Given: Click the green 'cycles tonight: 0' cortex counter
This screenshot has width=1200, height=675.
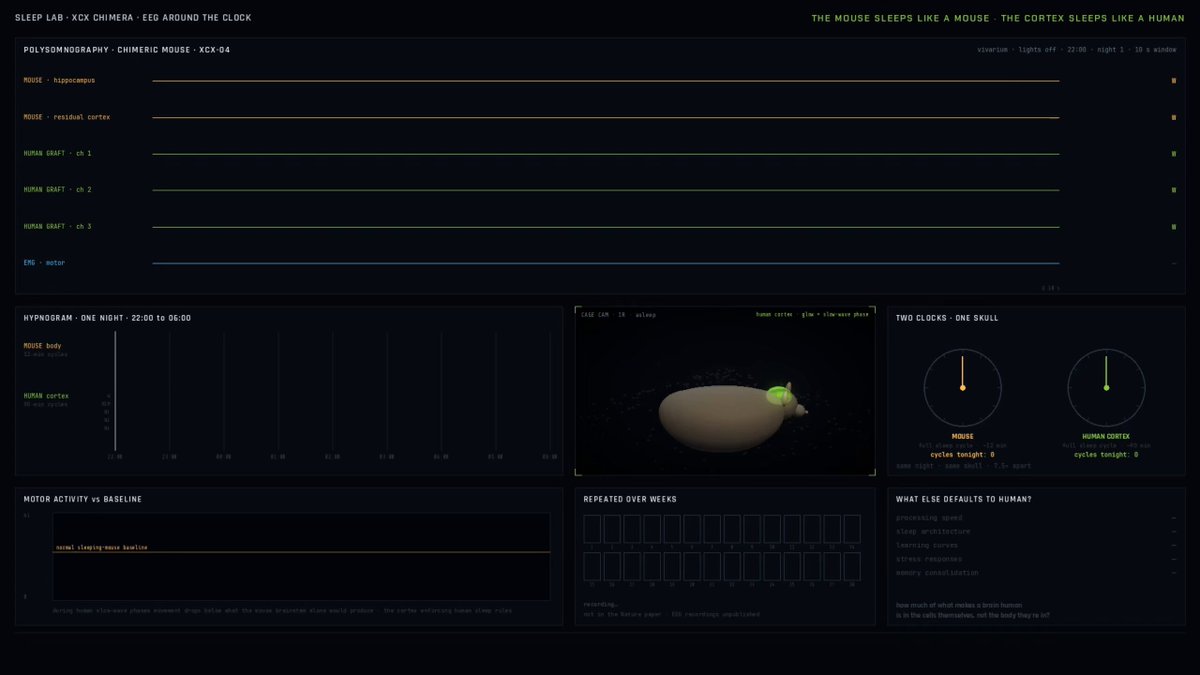Looking at the screenshot, I should pos(1106,455).
